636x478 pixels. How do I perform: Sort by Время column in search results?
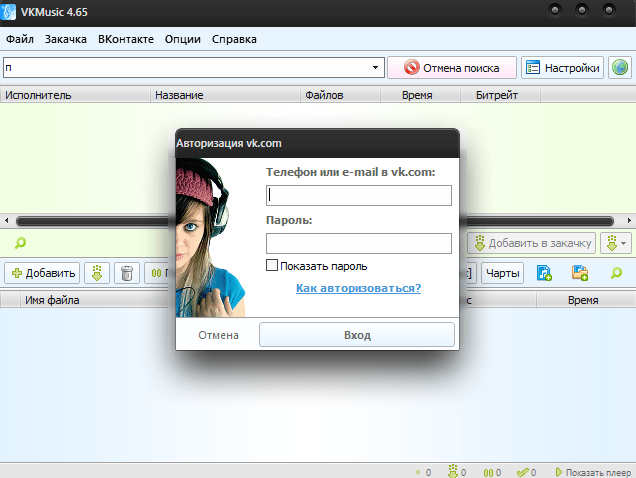click(420, 95)
